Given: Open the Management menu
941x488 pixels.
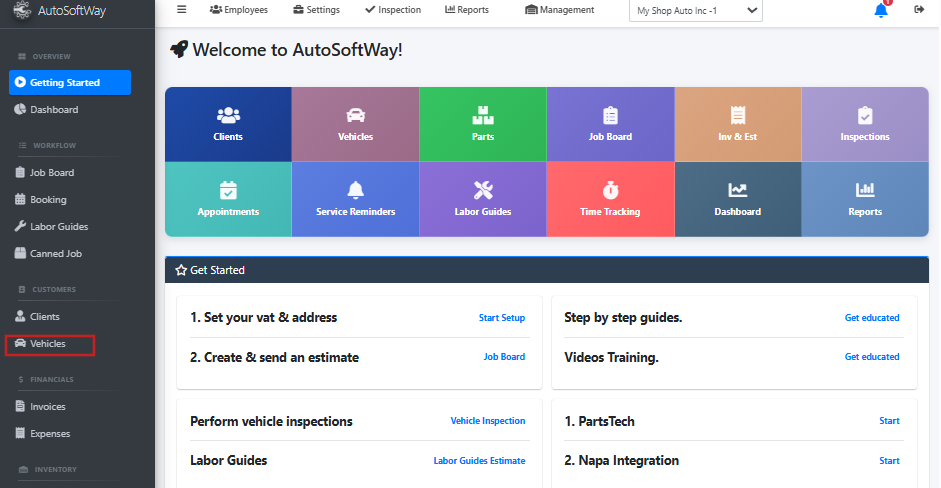Looking at the screenshot, I should click(559, 10).
